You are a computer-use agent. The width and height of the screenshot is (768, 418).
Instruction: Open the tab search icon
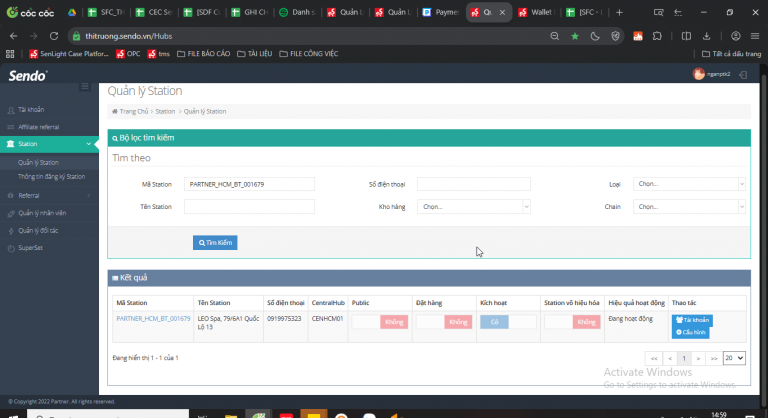[x=658, y=12]
